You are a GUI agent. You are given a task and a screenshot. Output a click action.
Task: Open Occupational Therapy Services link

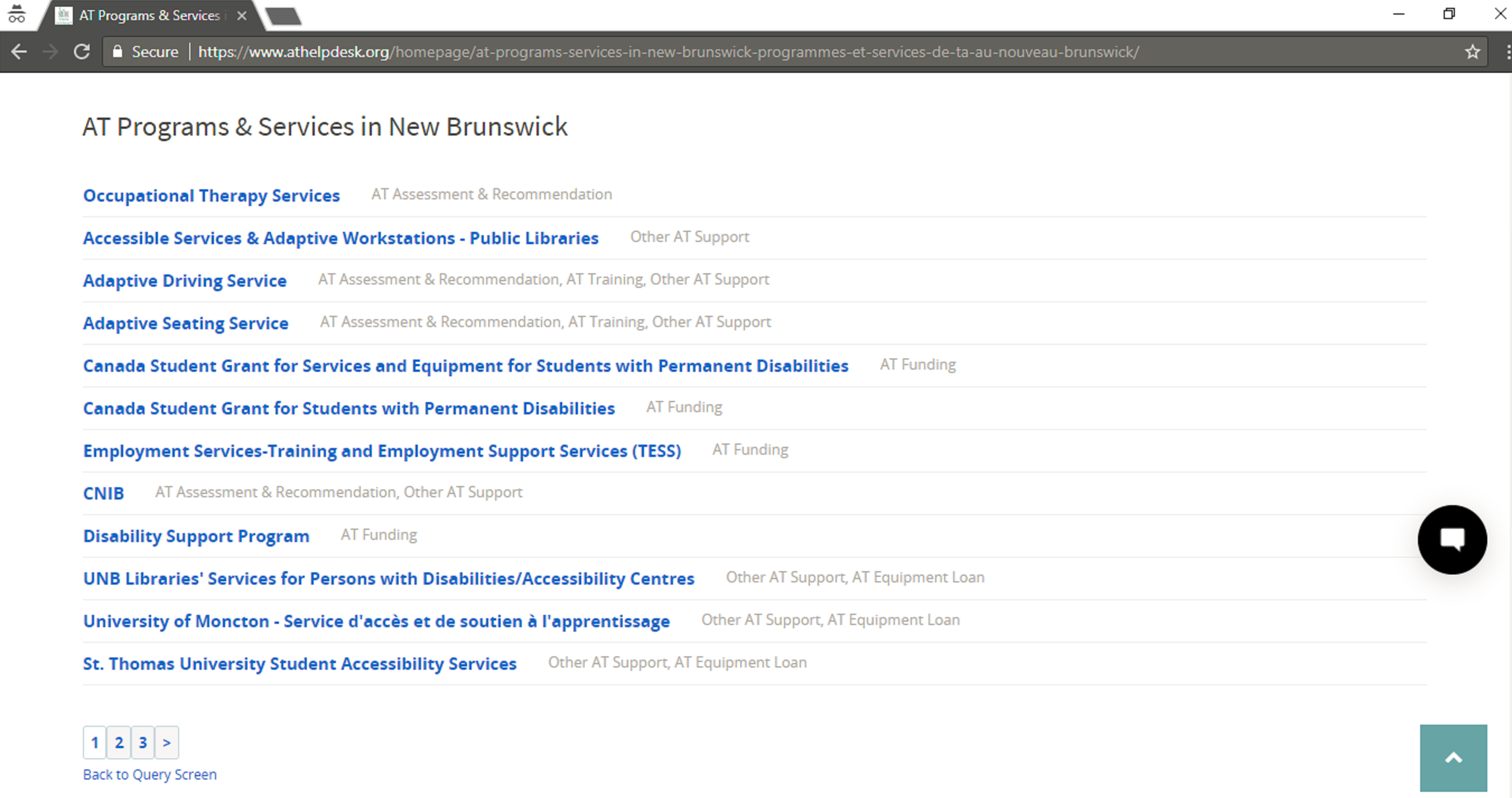[211, 195]
